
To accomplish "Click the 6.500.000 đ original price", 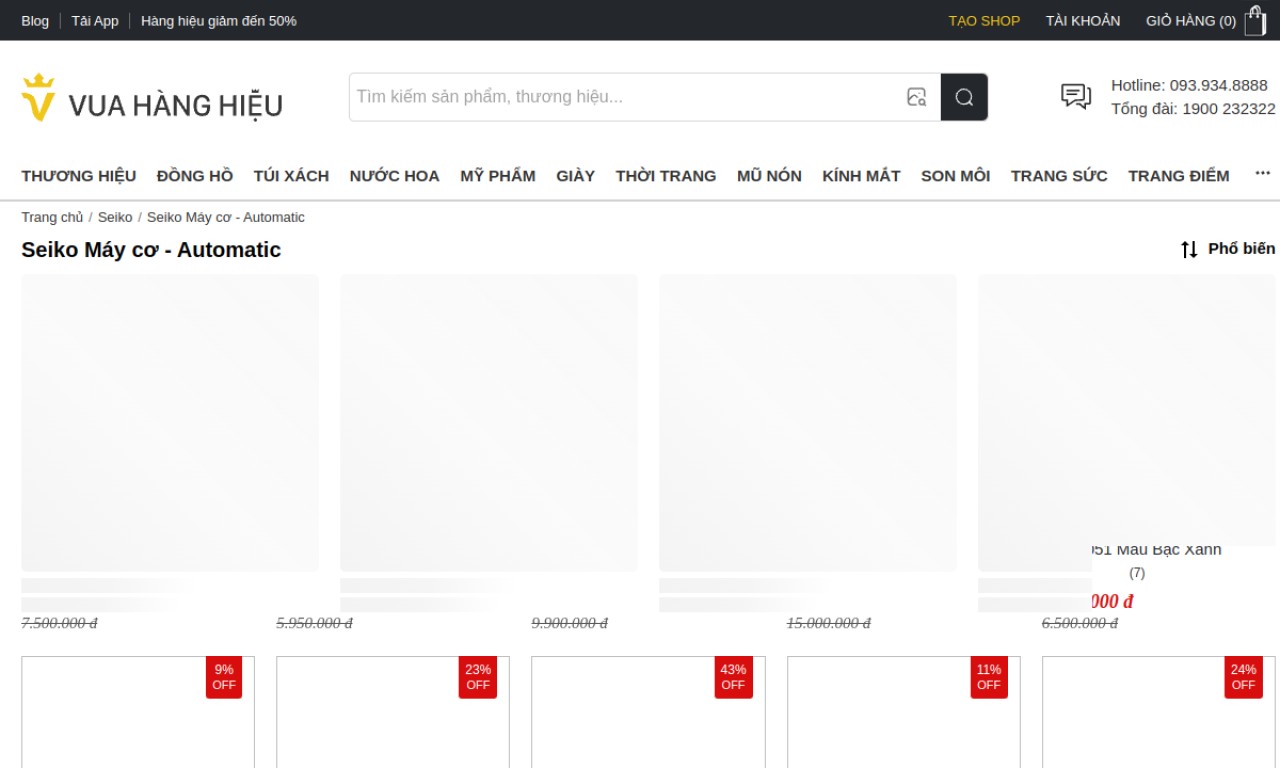I will (x=1080, y=623).
